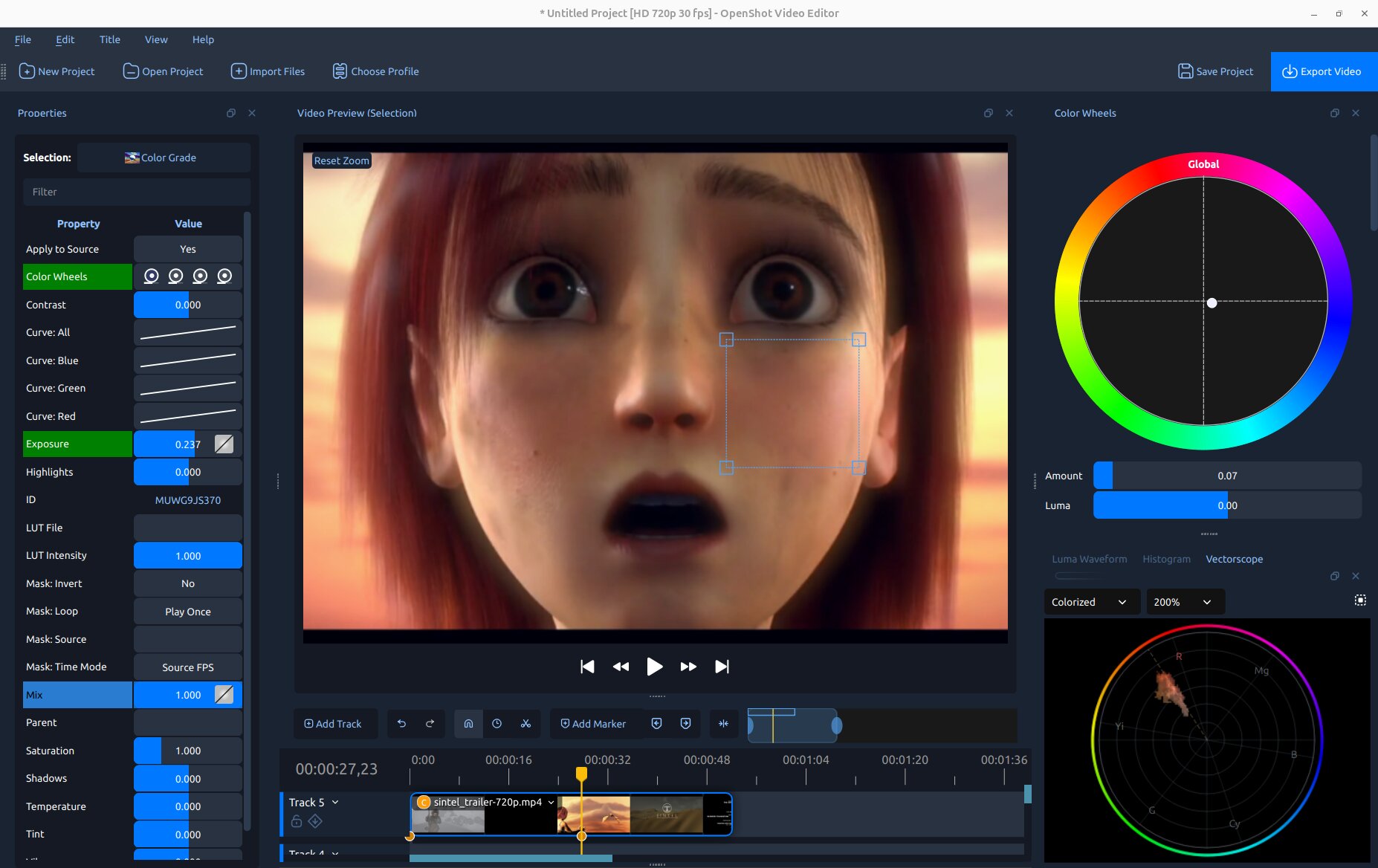Open the Color Grade selection dropdown

pyautogui.click(x=164, y=158)
